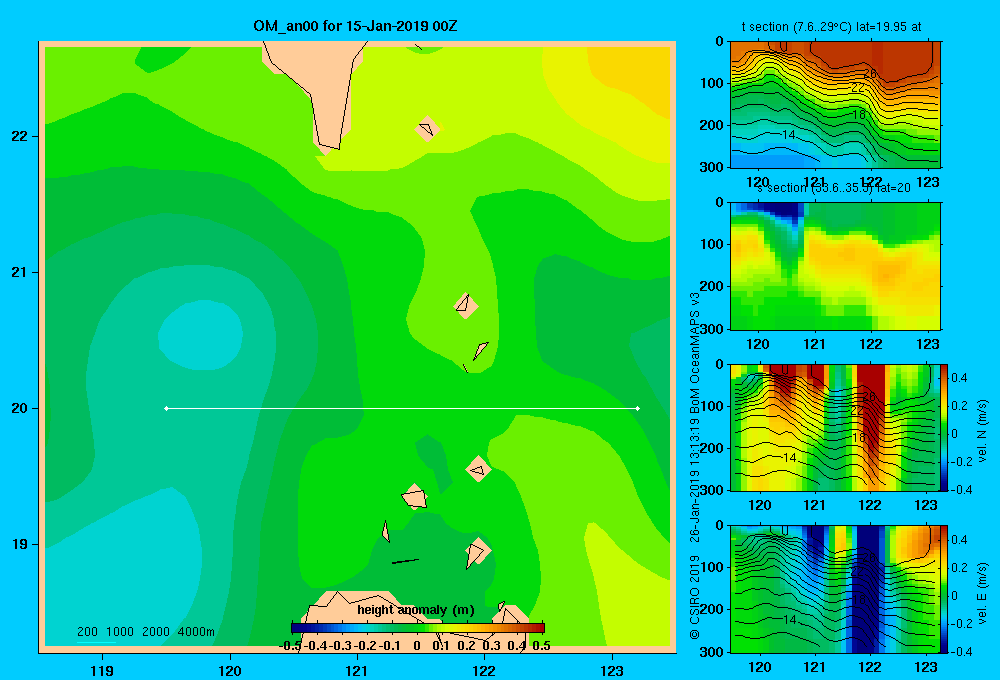Viewport: 1000px width, 680px height.
Task: Click the 'vel. E (m/s)' axis label
Action: click(x=983, y=593)
